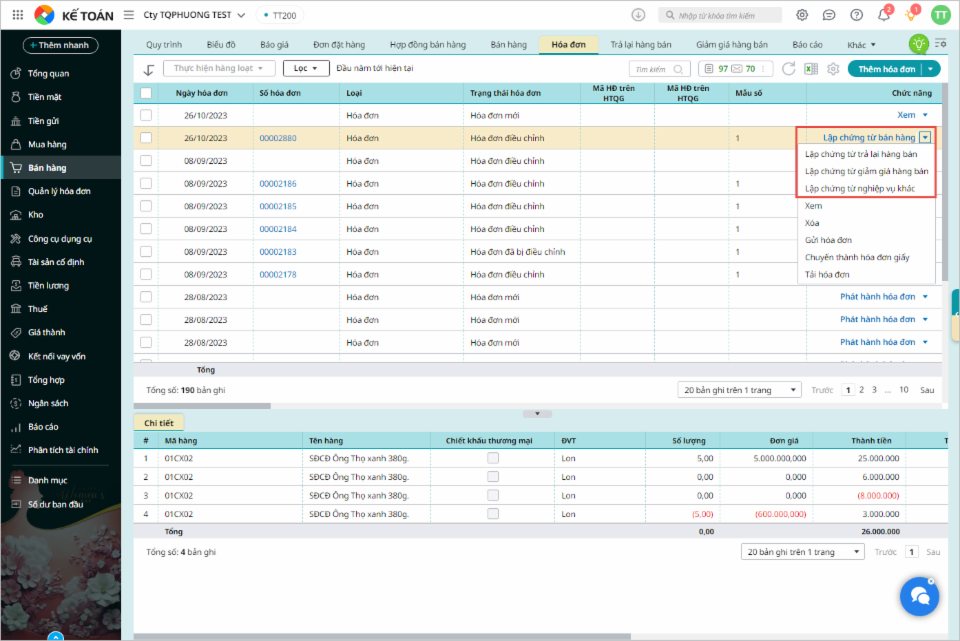Click the Thêm hóa đơn button
This screenshot has width=960, height=641.
887,69
